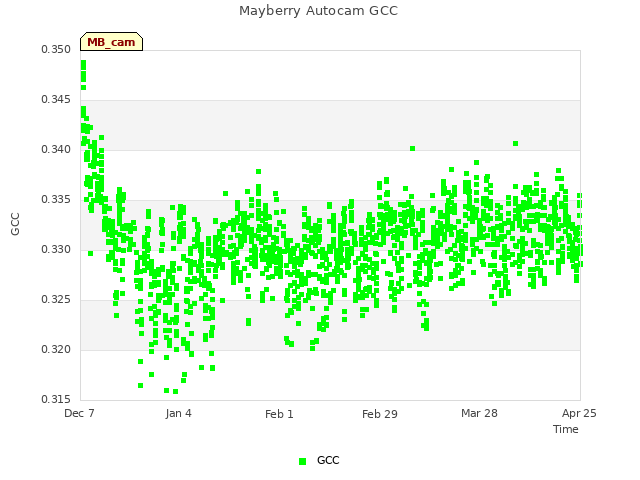
Task: Click the 0.330 y-axis value
Action: click(x=56, y=249)
